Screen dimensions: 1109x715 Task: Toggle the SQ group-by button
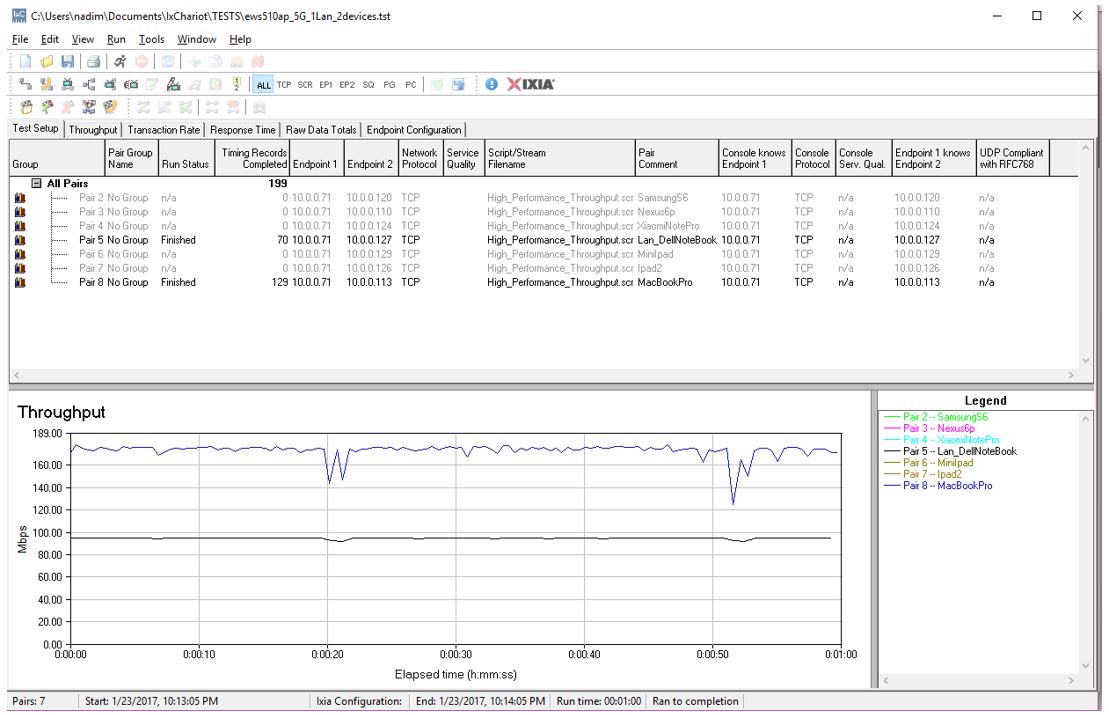368,85
